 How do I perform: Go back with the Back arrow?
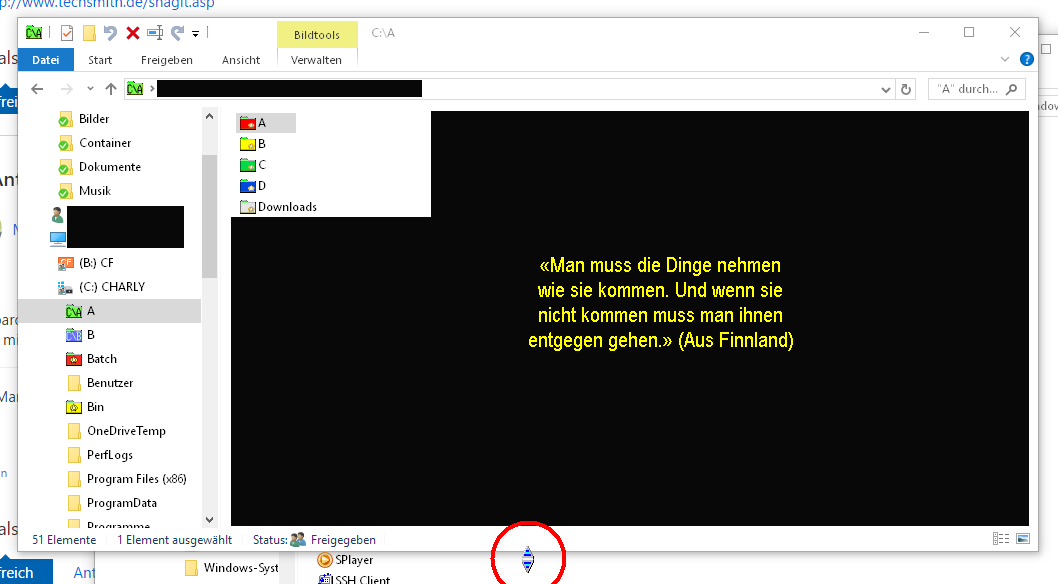coord(37,89)
